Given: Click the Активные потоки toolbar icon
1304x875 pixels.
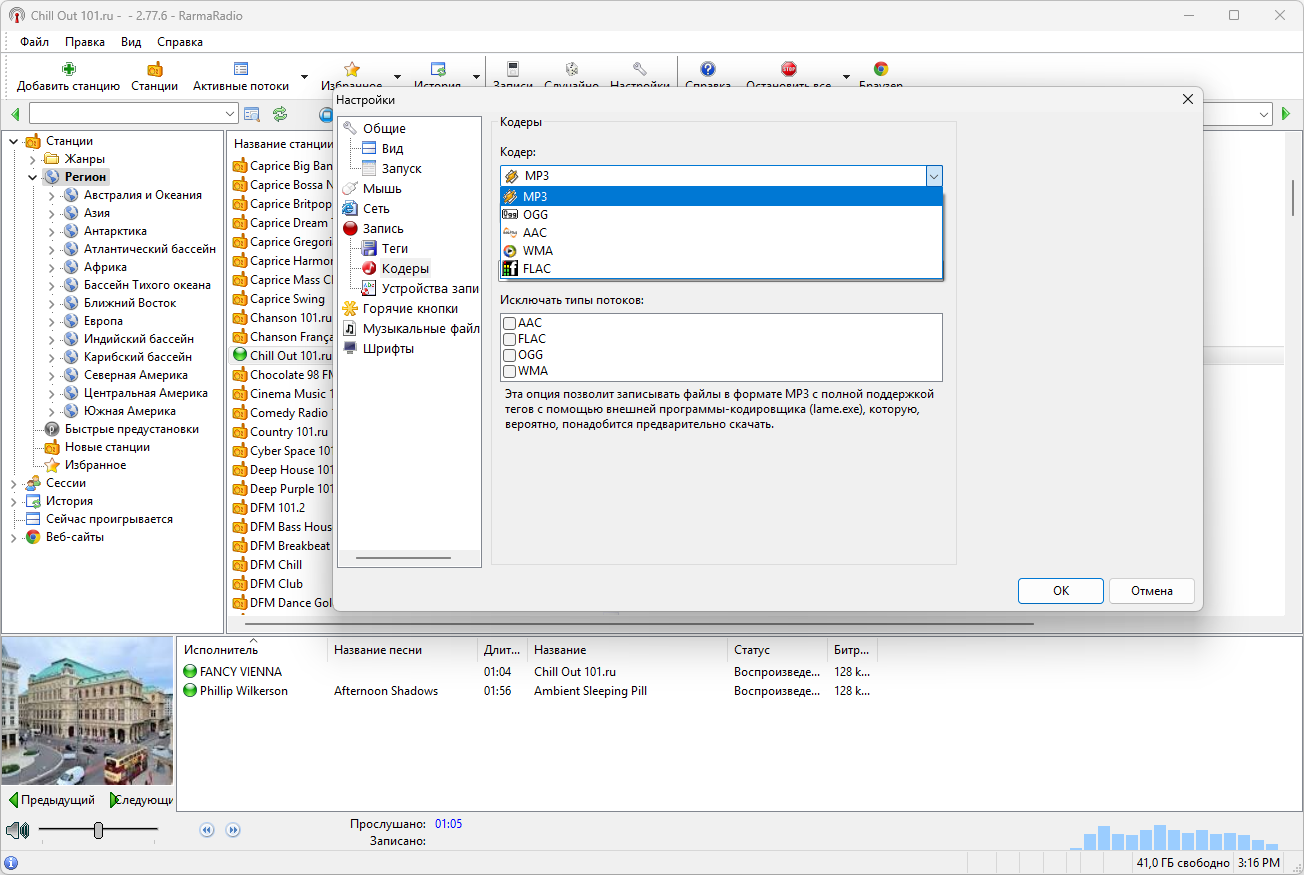Looking at the screenshot, I should point(241,69).
